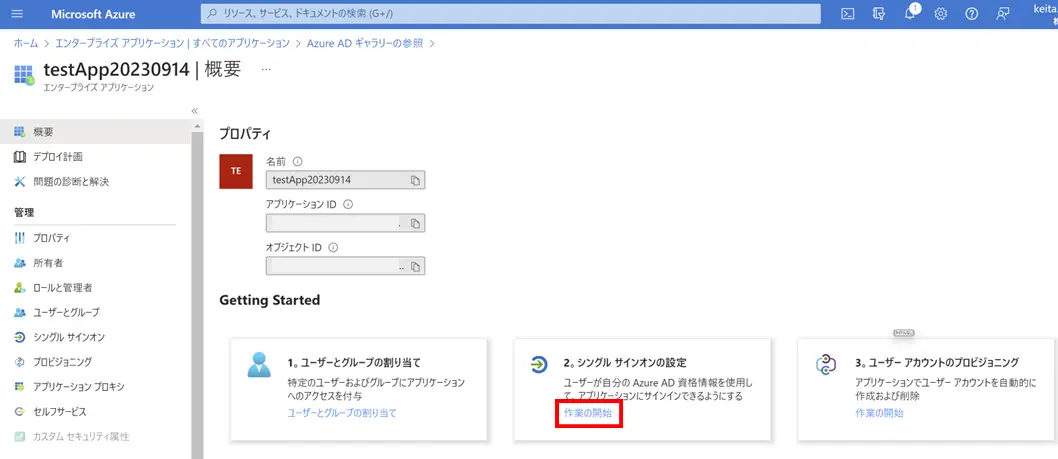Open Cloud Shell from the top bar
1058x459 pixels.
click(x=848, y=14)
